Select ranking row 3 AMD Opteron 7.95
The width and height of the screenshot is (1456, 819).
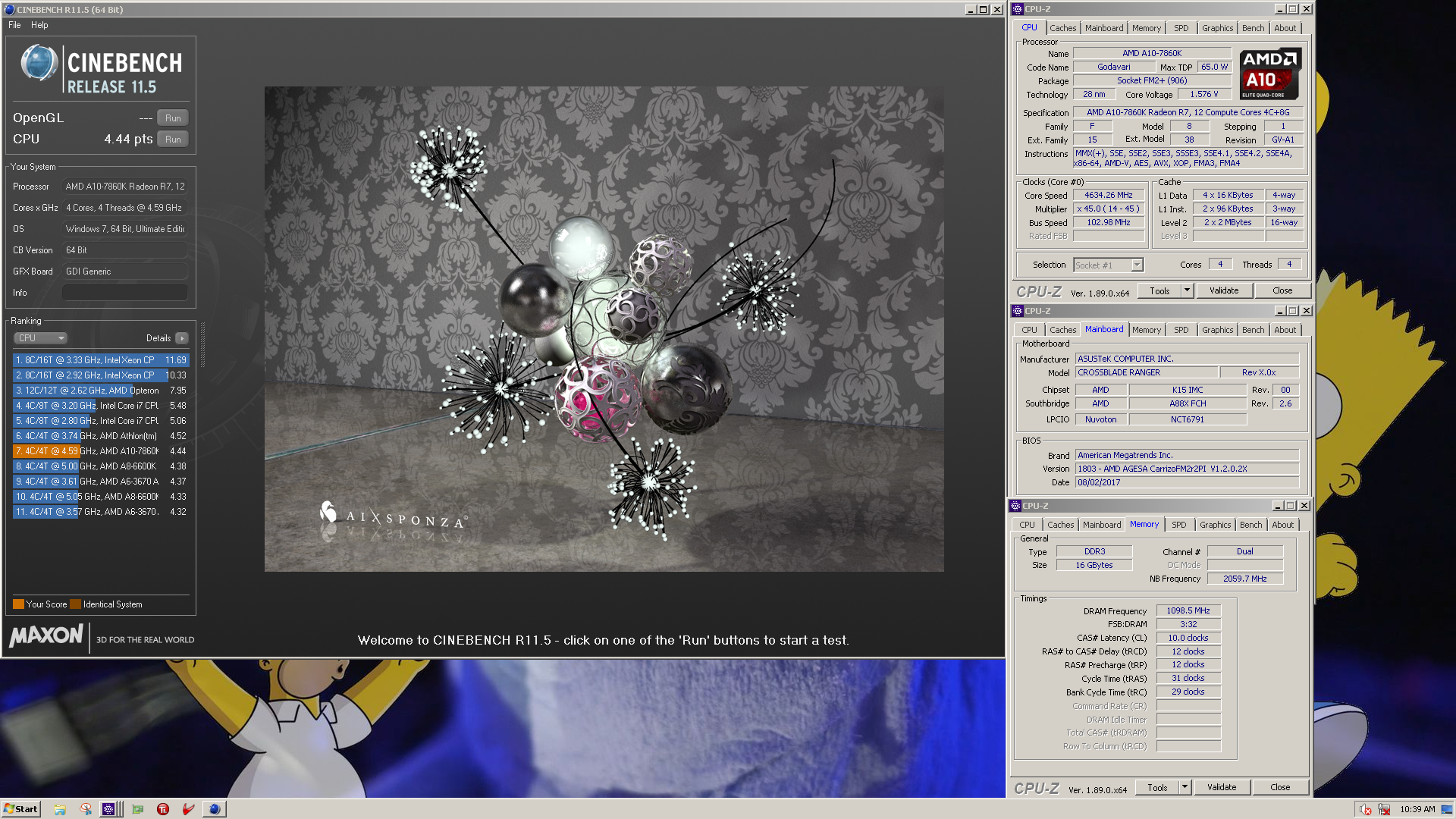pyautogui.click(x=101, y=391)
